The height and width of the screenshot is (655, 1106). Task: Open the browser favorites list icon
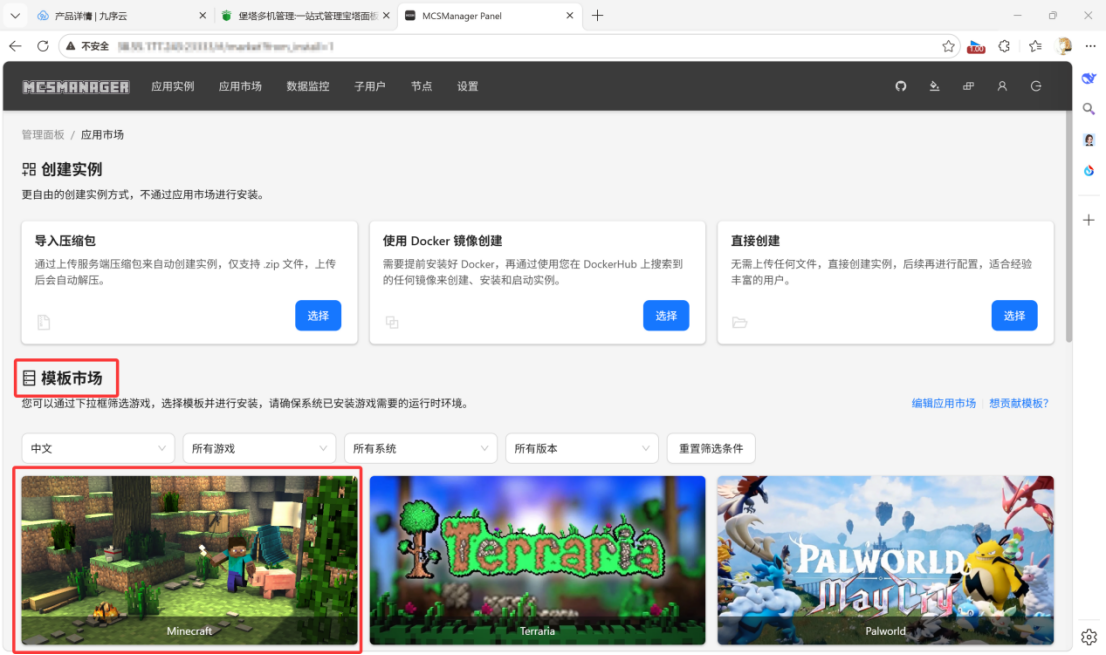[1035, 46]
